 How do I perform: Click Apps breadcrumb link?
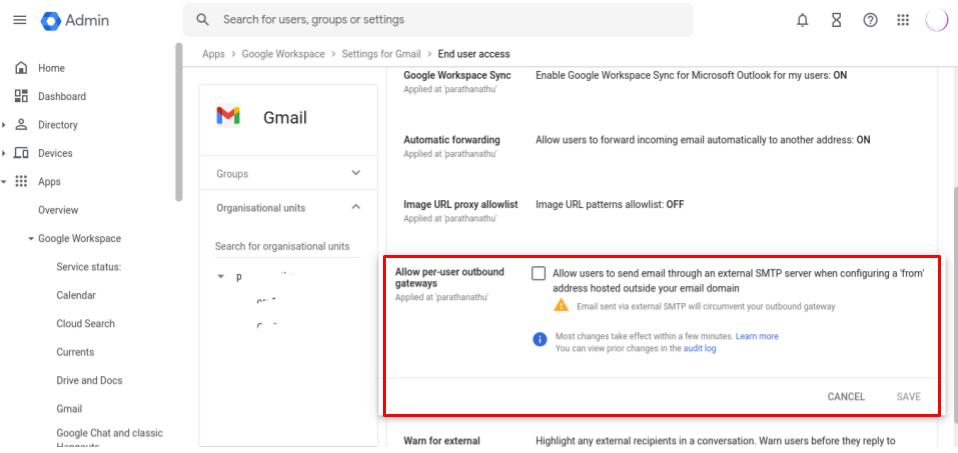tap(213, 54)
